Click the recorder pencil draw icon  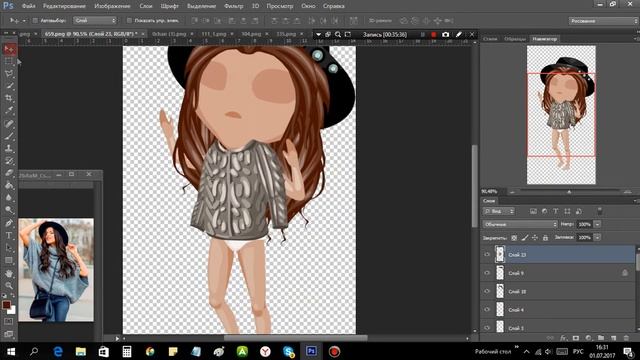click(459, 35)
